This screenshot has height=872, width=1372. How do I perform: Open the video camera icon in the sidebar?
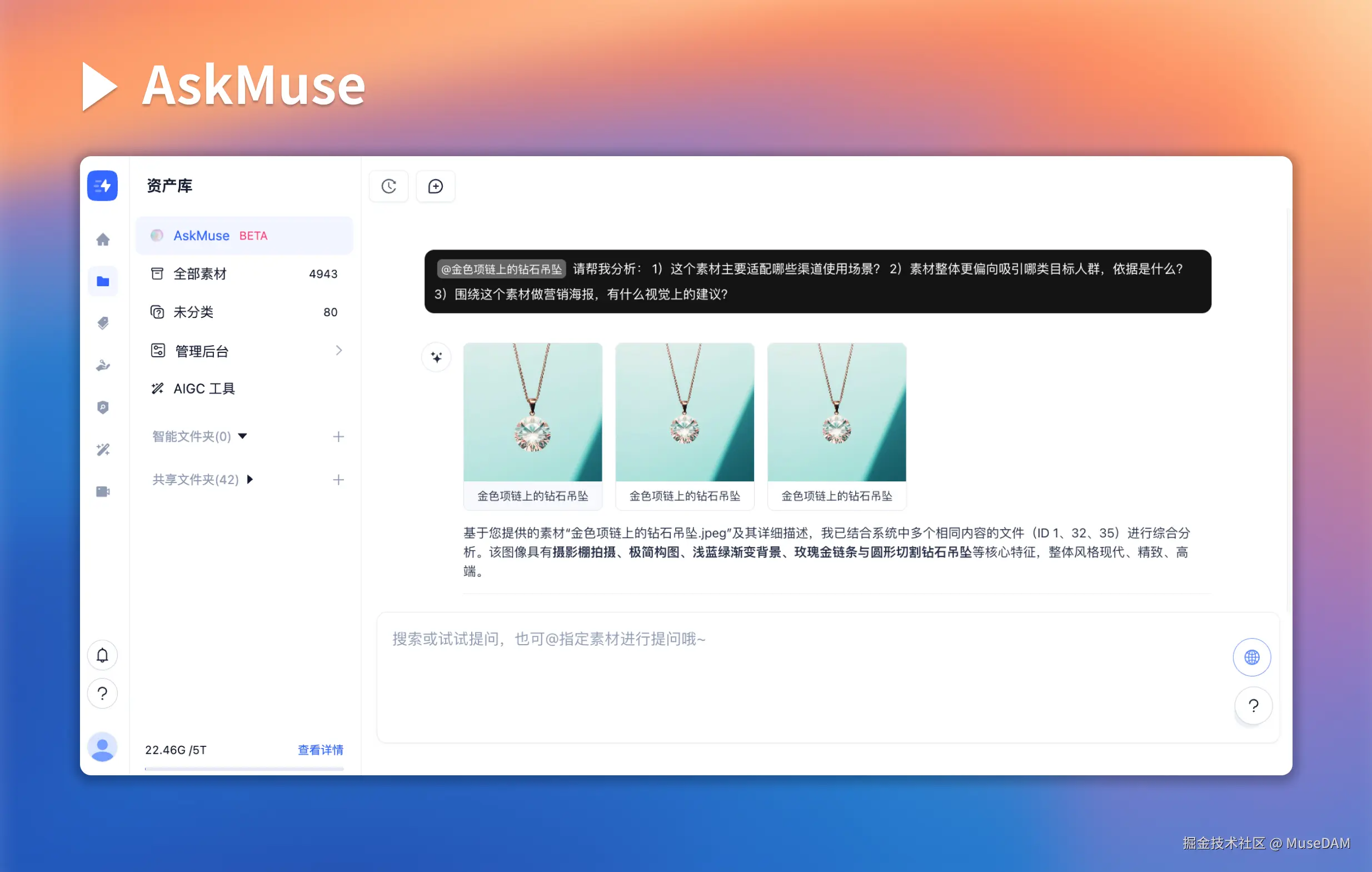103,492
